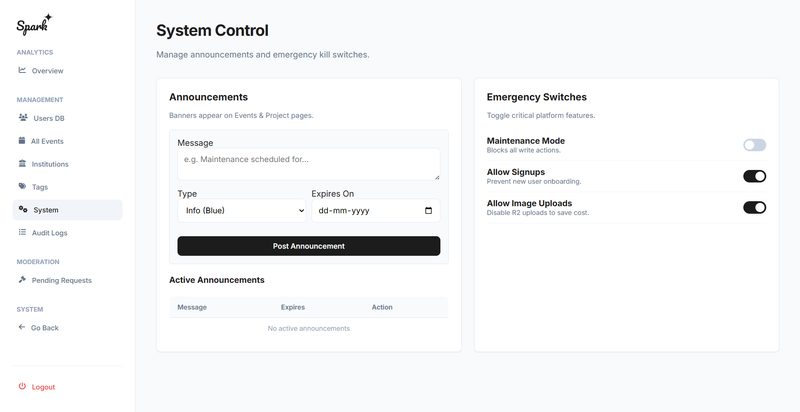Open the System menu item

(x=46, y=210)
